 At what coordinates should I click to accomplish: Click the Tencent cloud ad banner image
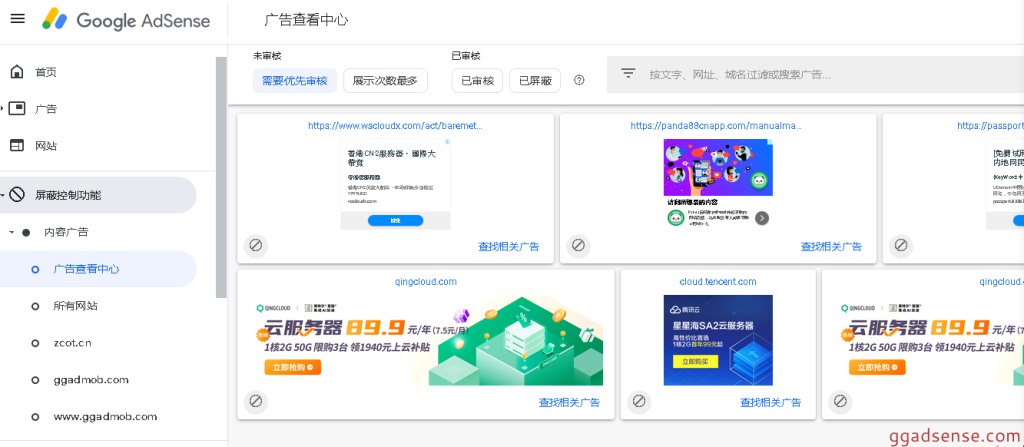[718, 340]
